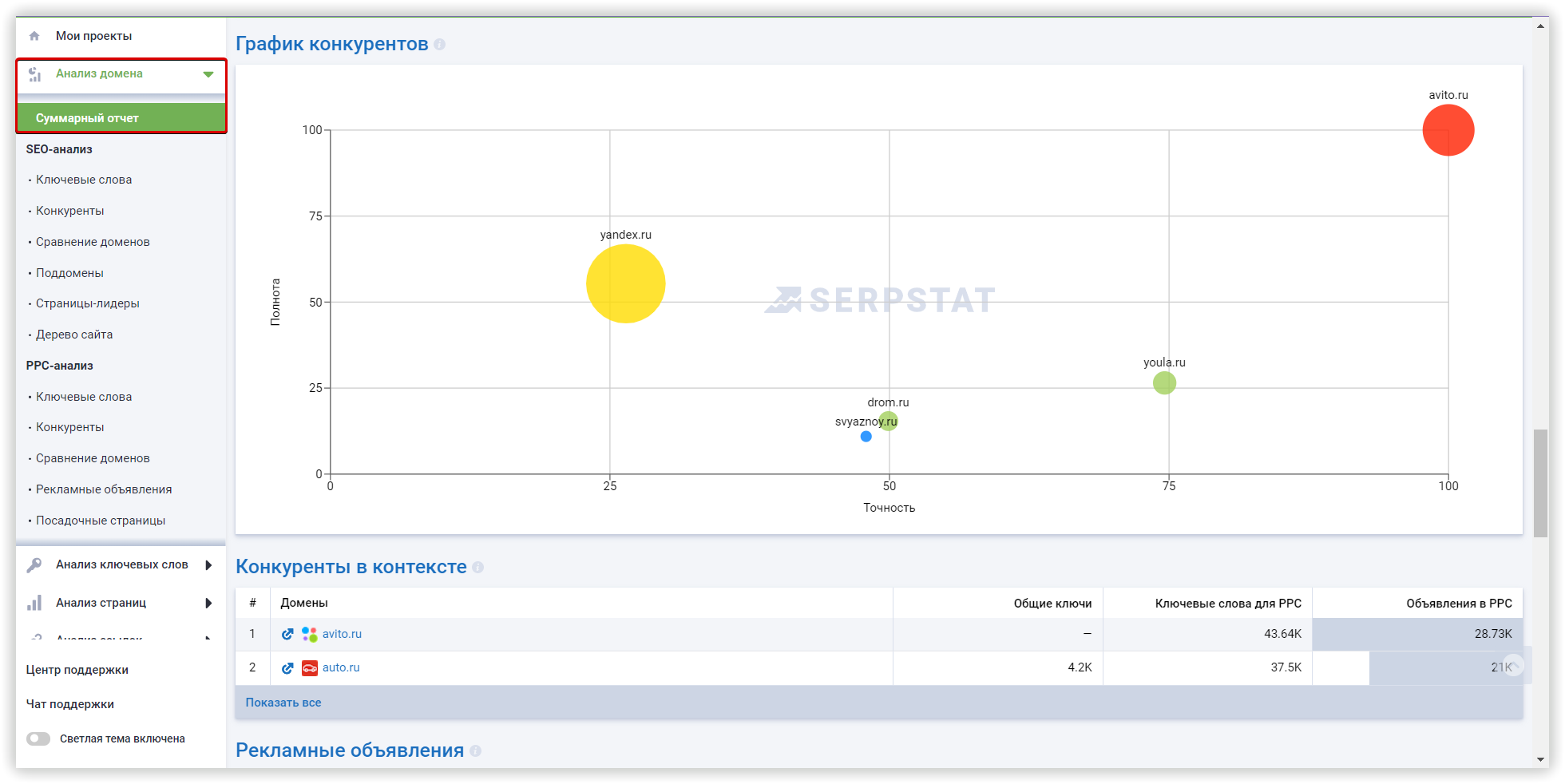The image size is (1565, 784).
Task: Expand Анализ страниц submenu arrow
Action: (x=208, y=603)
